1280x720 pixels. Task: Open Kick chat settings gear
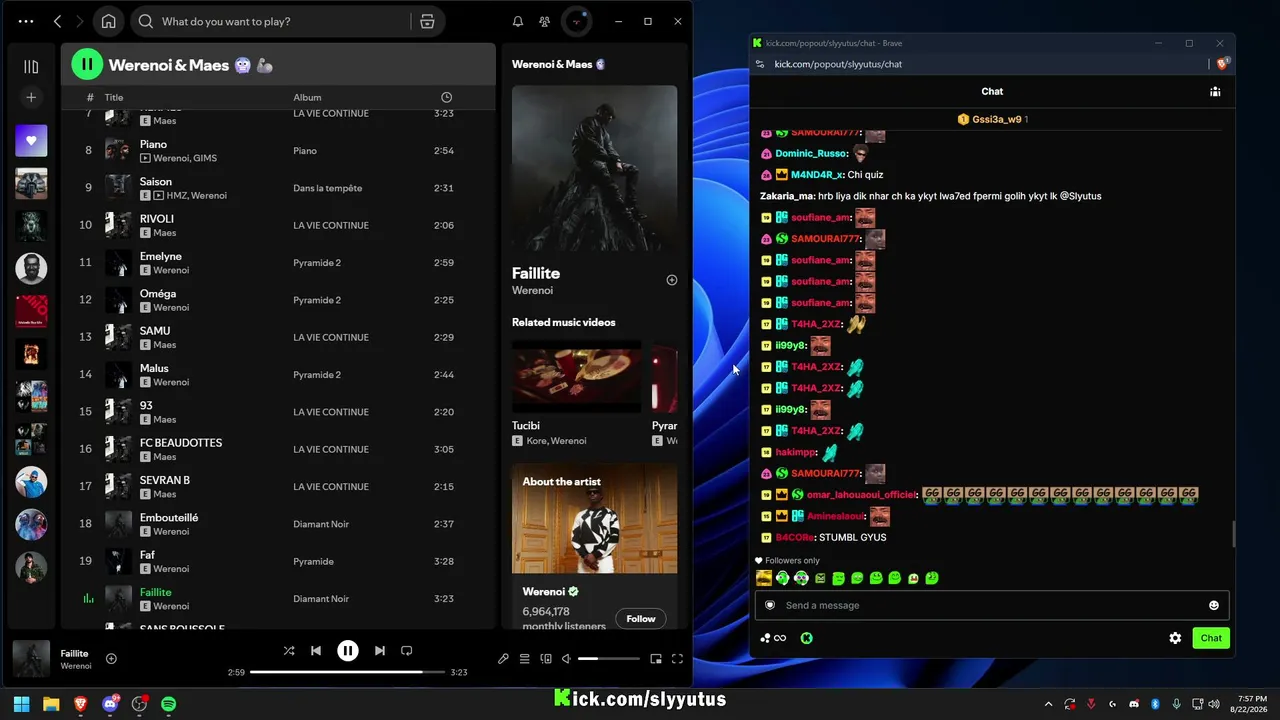[x=1176, y=638]
